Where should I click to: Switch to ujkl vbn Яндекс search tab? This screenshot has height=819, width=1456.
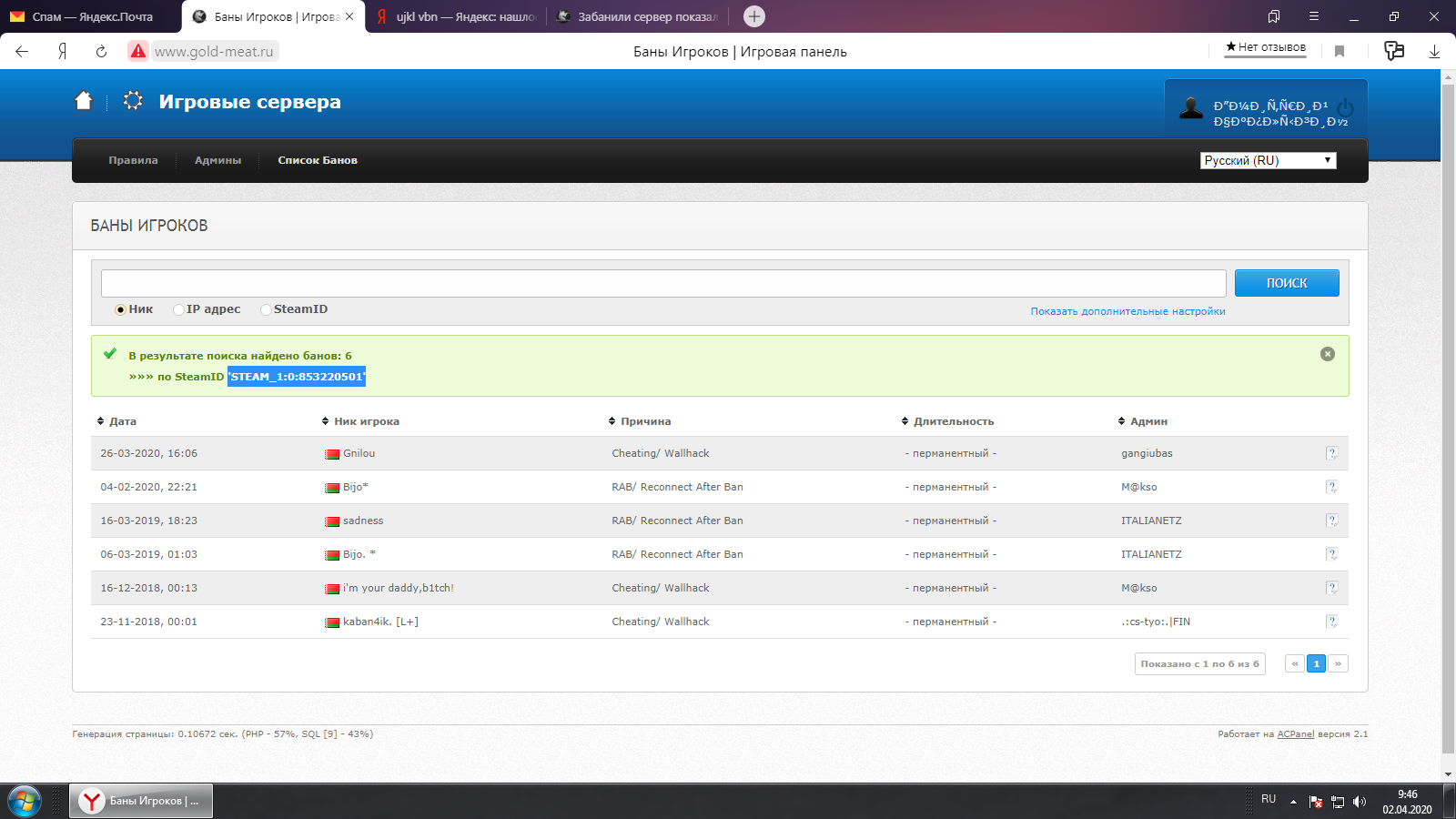(455, 16)
